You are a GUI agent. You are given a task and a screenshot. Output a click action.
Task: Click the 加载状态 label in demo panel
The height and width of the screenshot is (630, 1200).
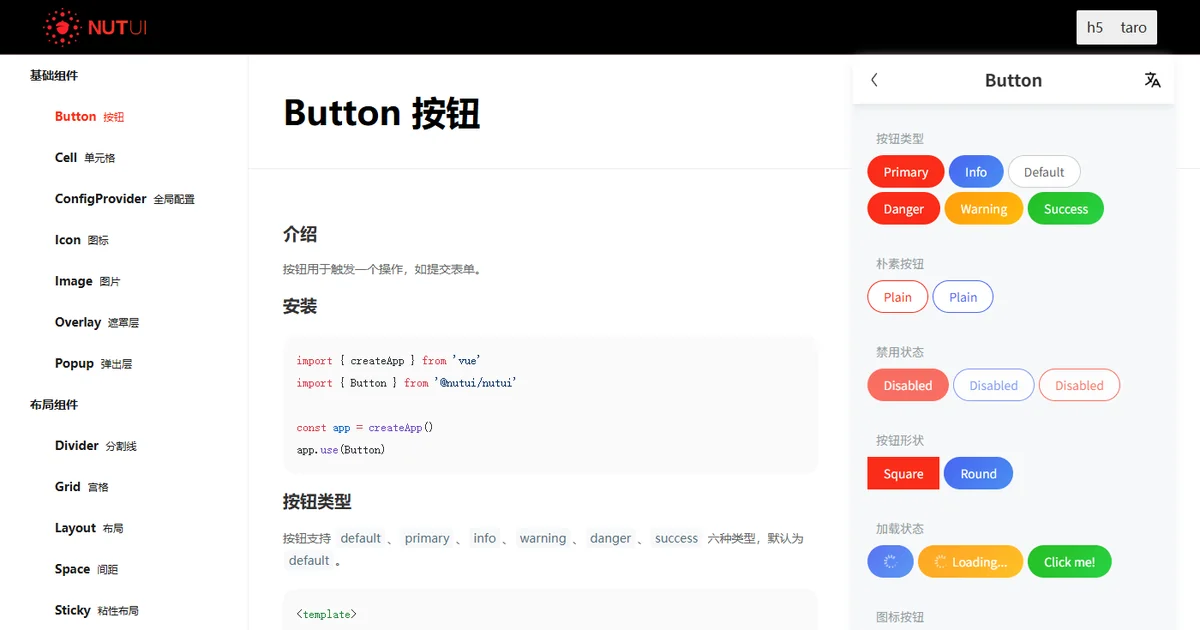tap(900, 528)
